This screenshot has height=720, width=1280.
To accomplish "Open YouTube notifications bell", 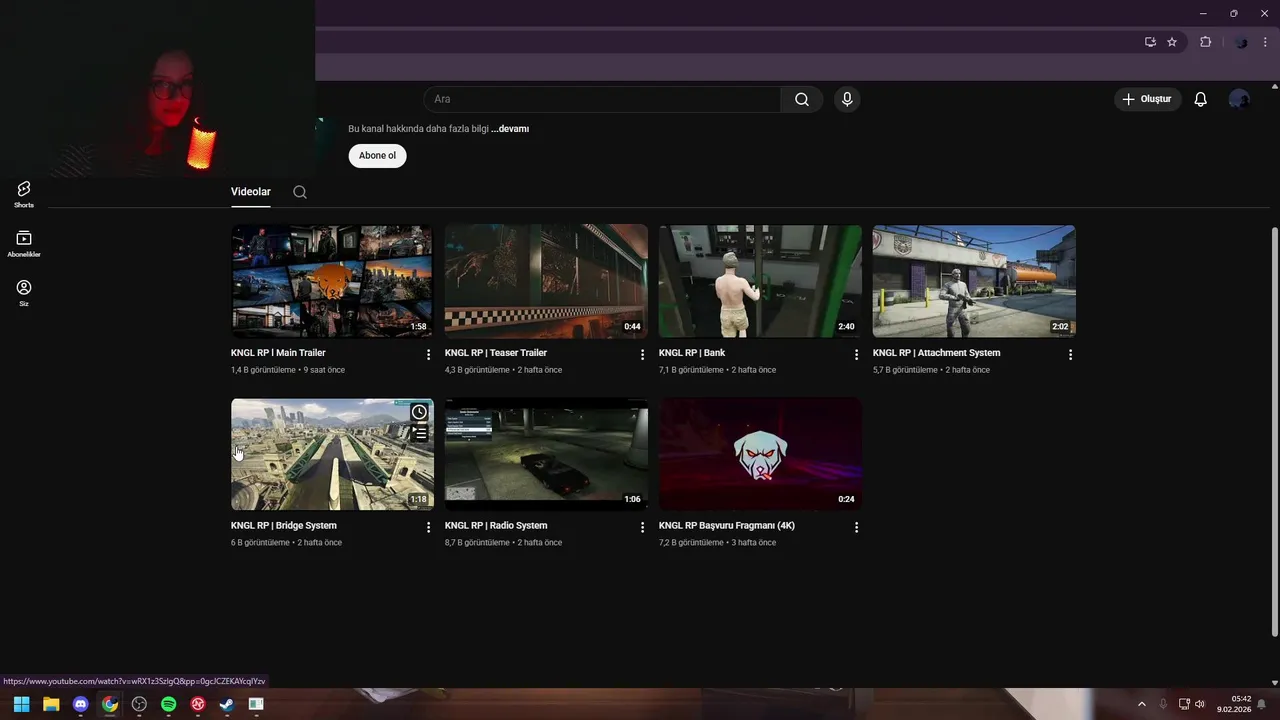I will pos(1200,99).
